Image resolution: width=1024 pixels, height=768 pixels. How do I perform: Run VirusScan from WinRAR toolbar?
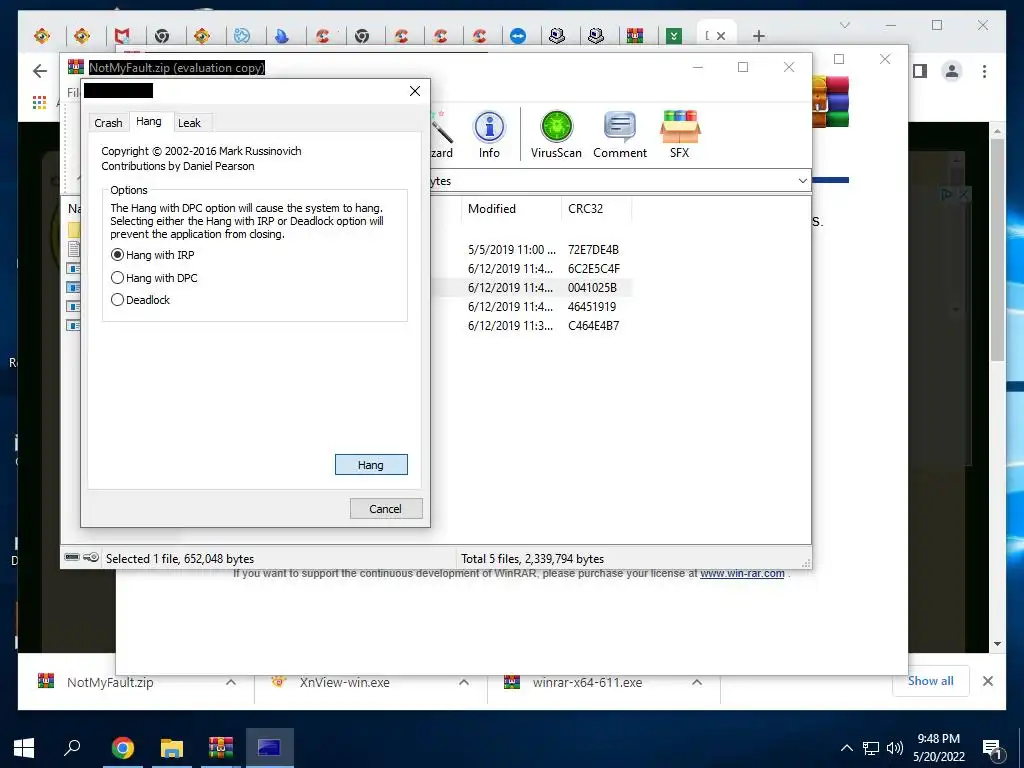[x=556, y=135]
